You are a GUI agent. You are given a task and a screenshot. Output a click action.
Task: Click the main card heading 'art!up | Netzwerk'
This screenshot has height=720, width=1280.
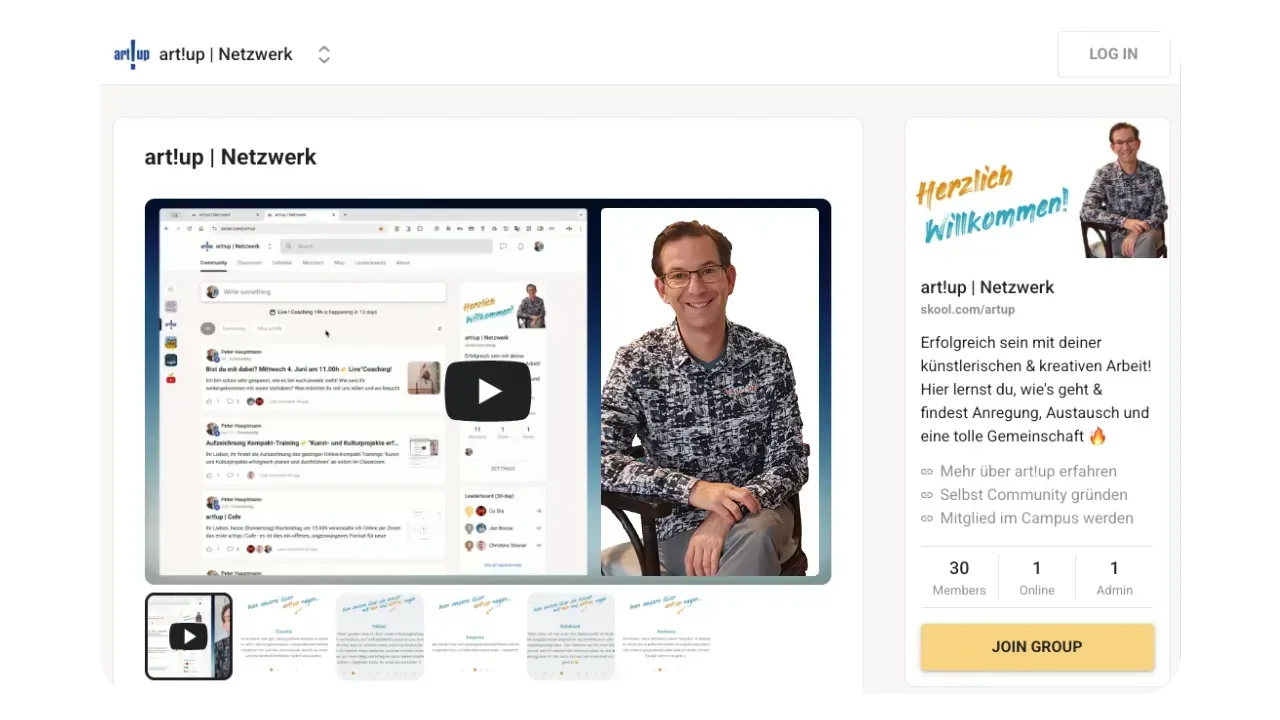230,157
